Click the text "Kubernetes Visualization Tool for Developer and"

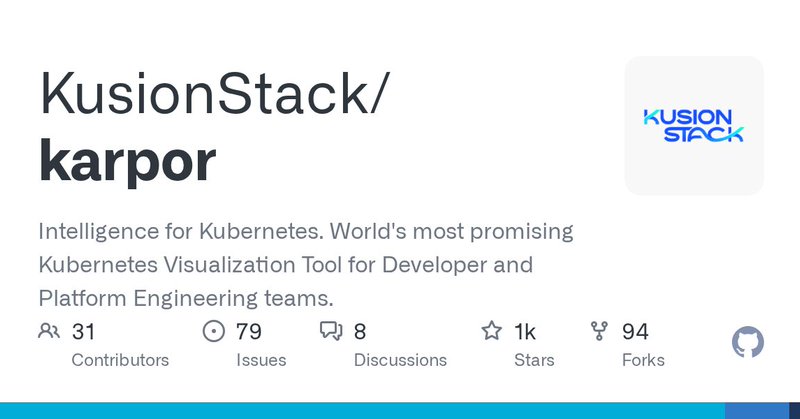[x=286, y=265]
